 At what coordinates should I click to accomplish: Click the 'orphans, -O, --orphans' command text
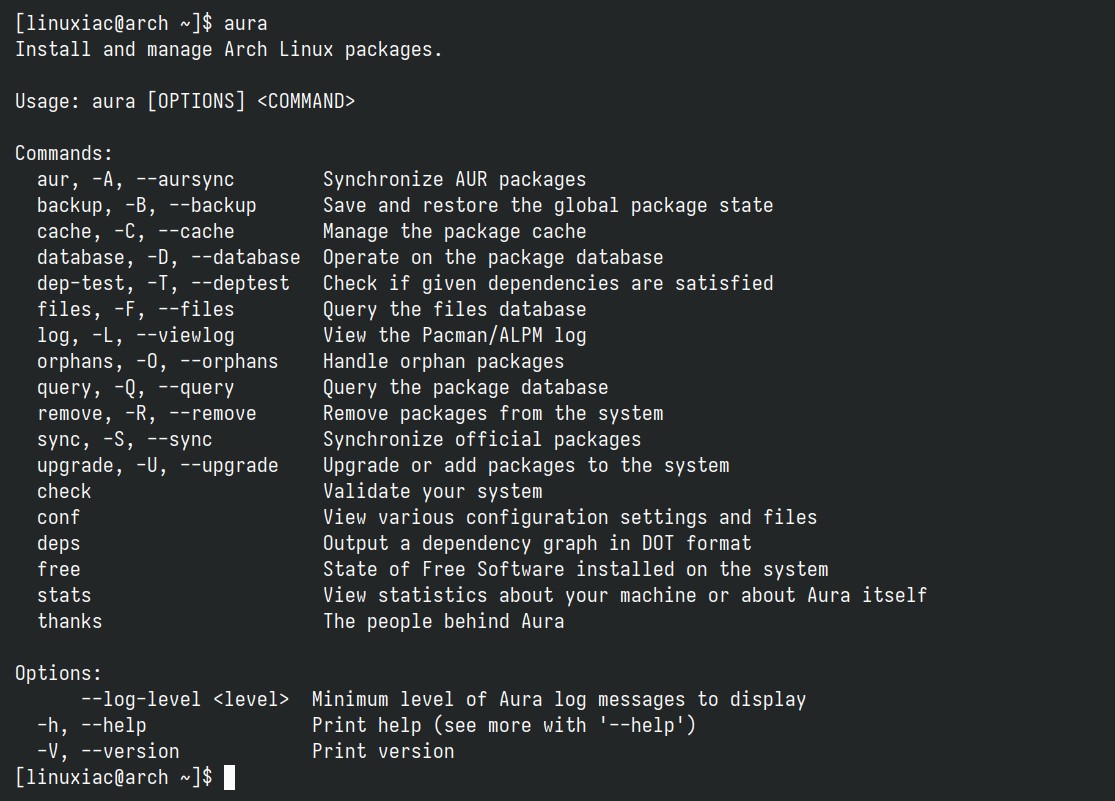click(157, 361)
